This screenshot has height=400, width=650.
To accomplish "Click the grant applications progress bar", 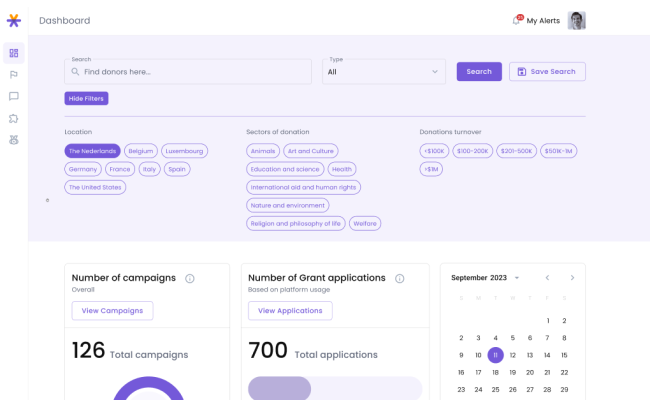I will click(335, 388).
